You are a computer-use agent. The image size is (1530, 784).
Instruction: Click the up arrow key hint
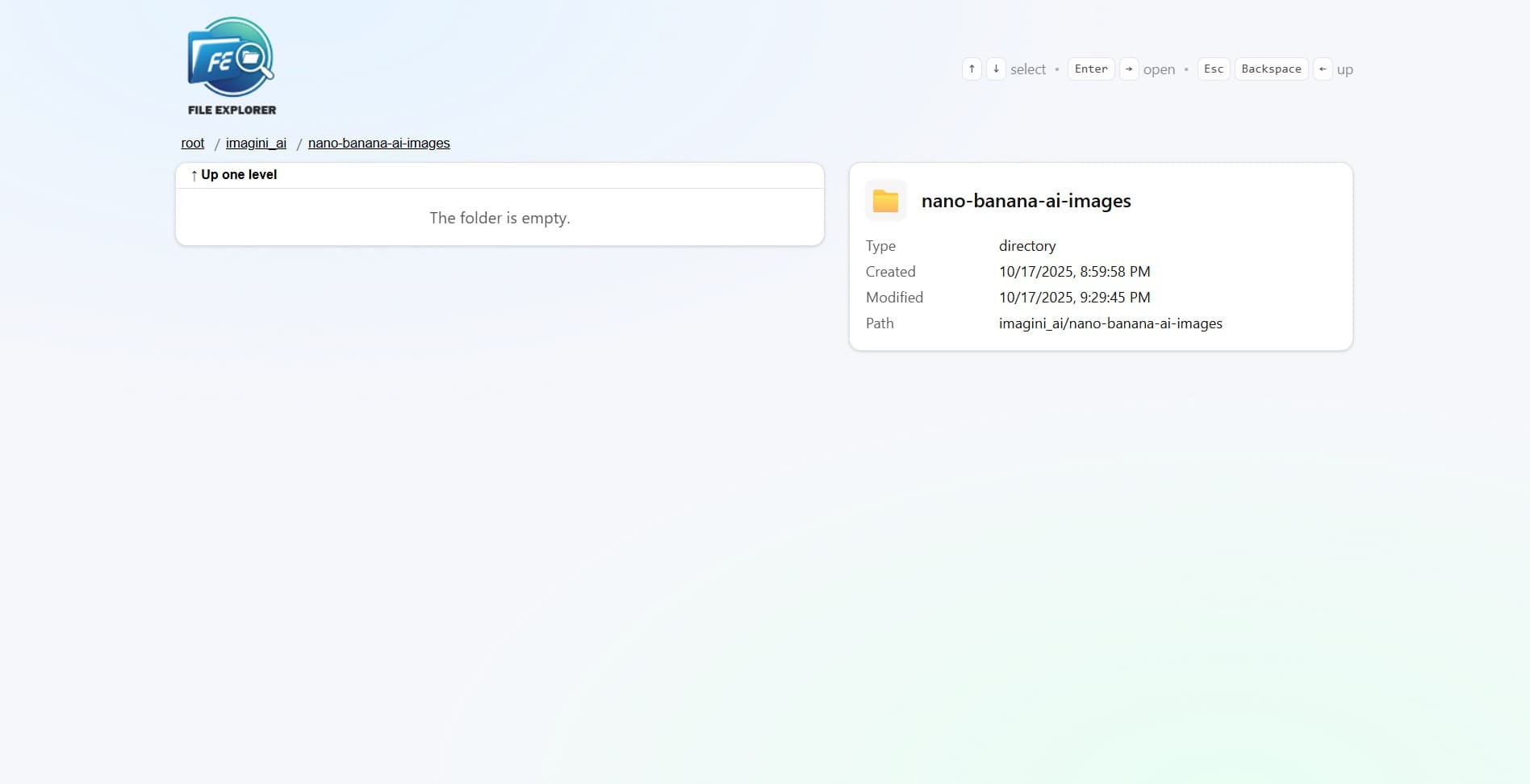tap(972, 69)
